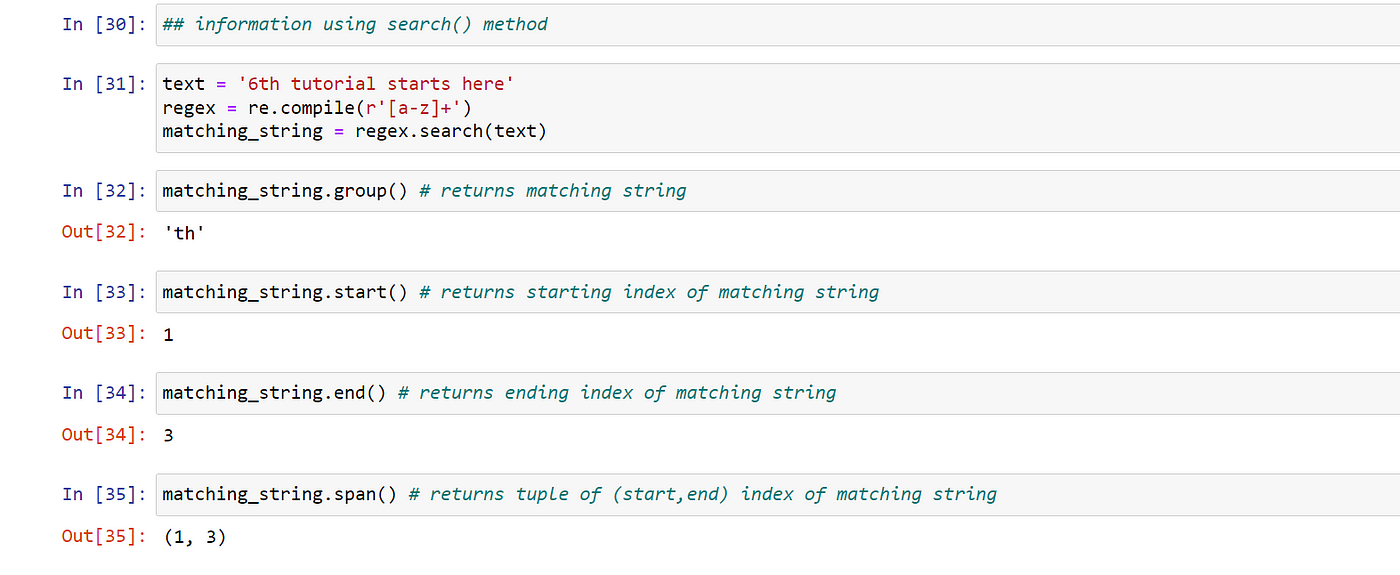Select the matching_string.end() code cell
Screen dimensions: 1400x575
tap(778, 393)
